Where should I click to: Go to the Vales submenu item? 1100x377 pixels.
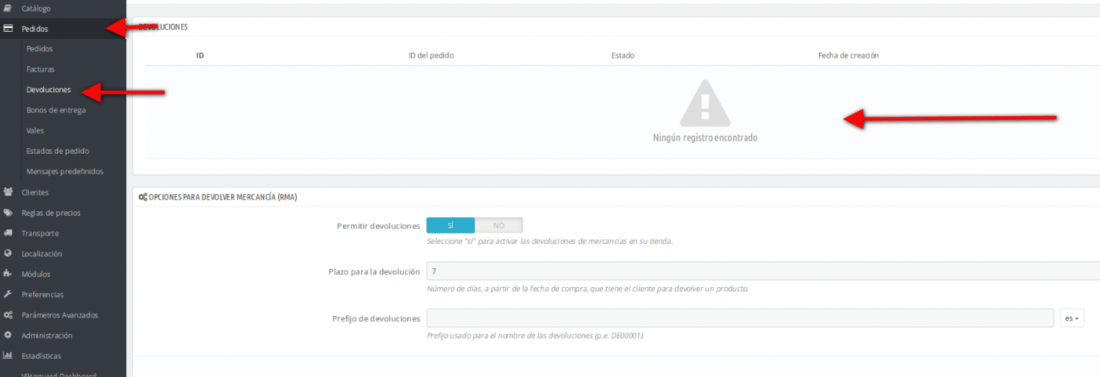pyautogui.click(x=35, y=131)
